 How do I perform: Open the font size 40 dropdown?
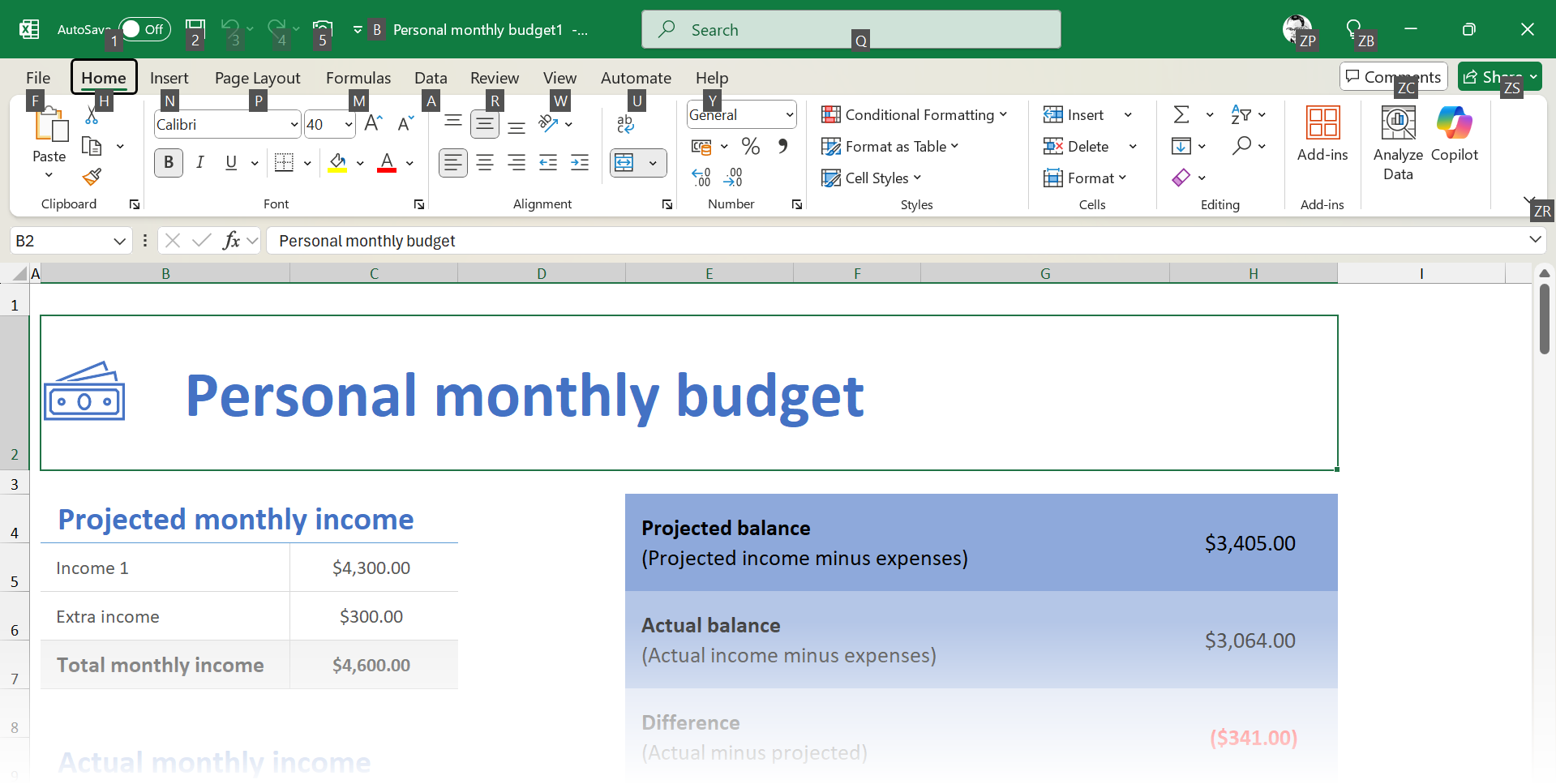349,125
